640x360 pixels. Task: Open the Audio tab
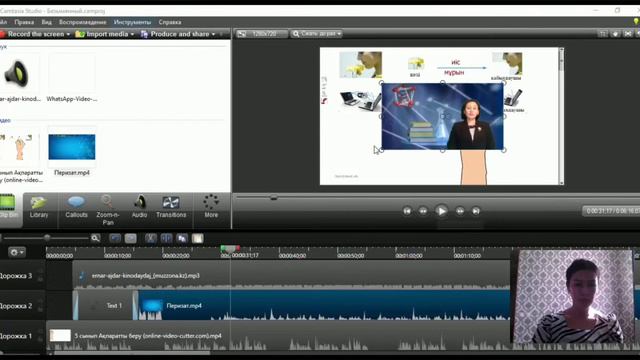point(139,207)
